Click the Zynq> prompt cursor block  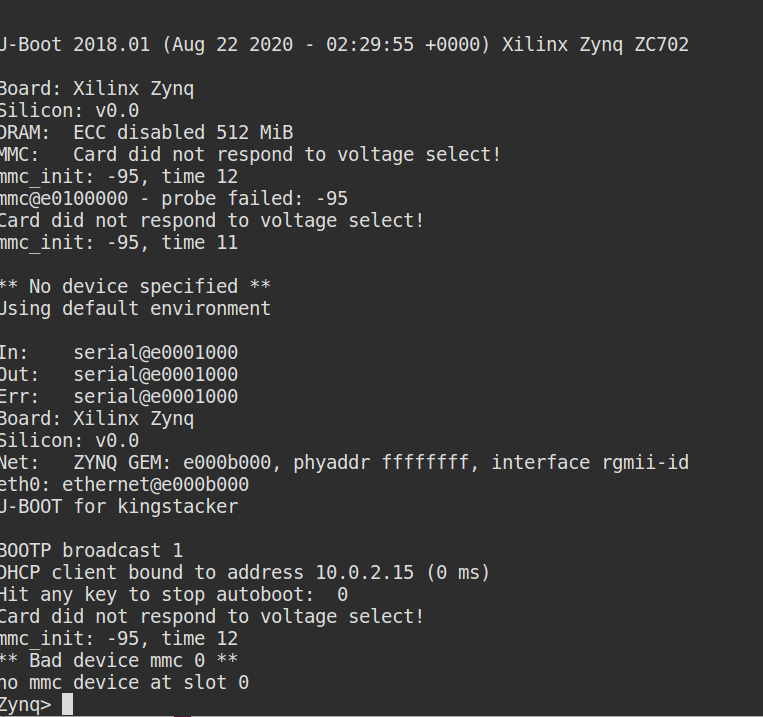click(x=68, y=704)
